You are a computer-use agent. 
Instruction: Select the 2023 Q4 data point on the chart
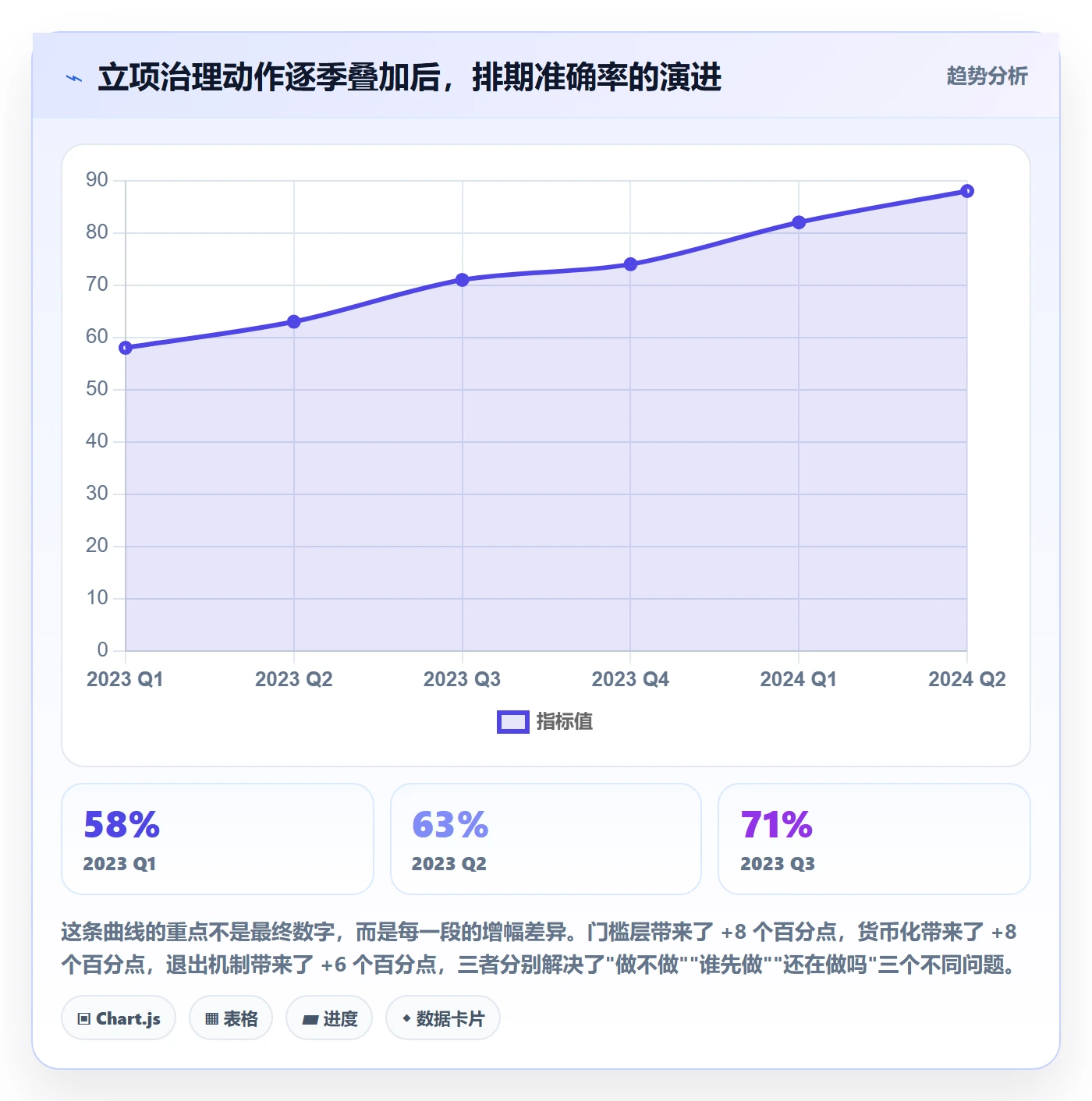pyautogui.click(x=630, y=264)
